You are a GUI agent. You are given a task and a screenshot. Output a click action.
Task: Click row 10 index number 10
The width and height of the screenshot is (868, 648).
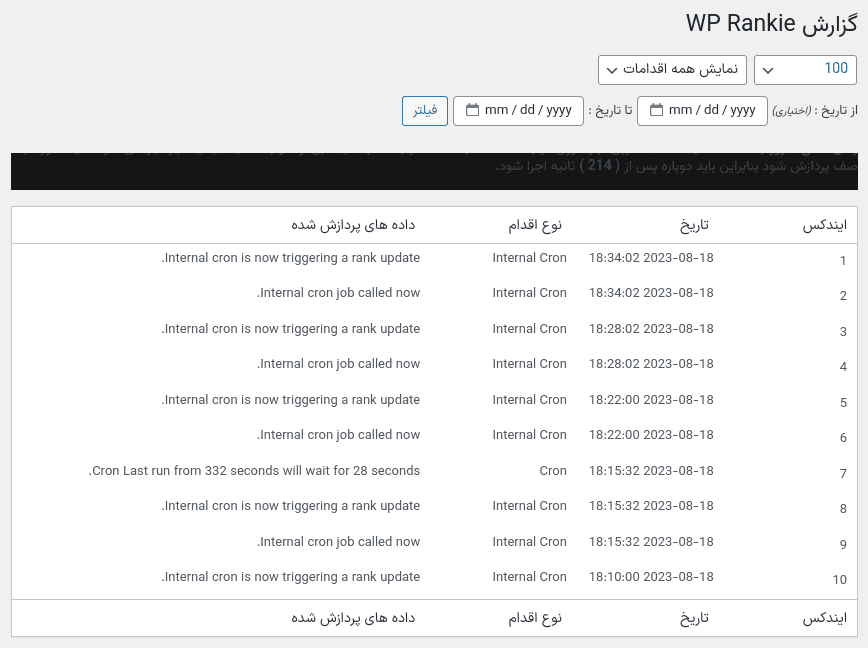(840, 579)
